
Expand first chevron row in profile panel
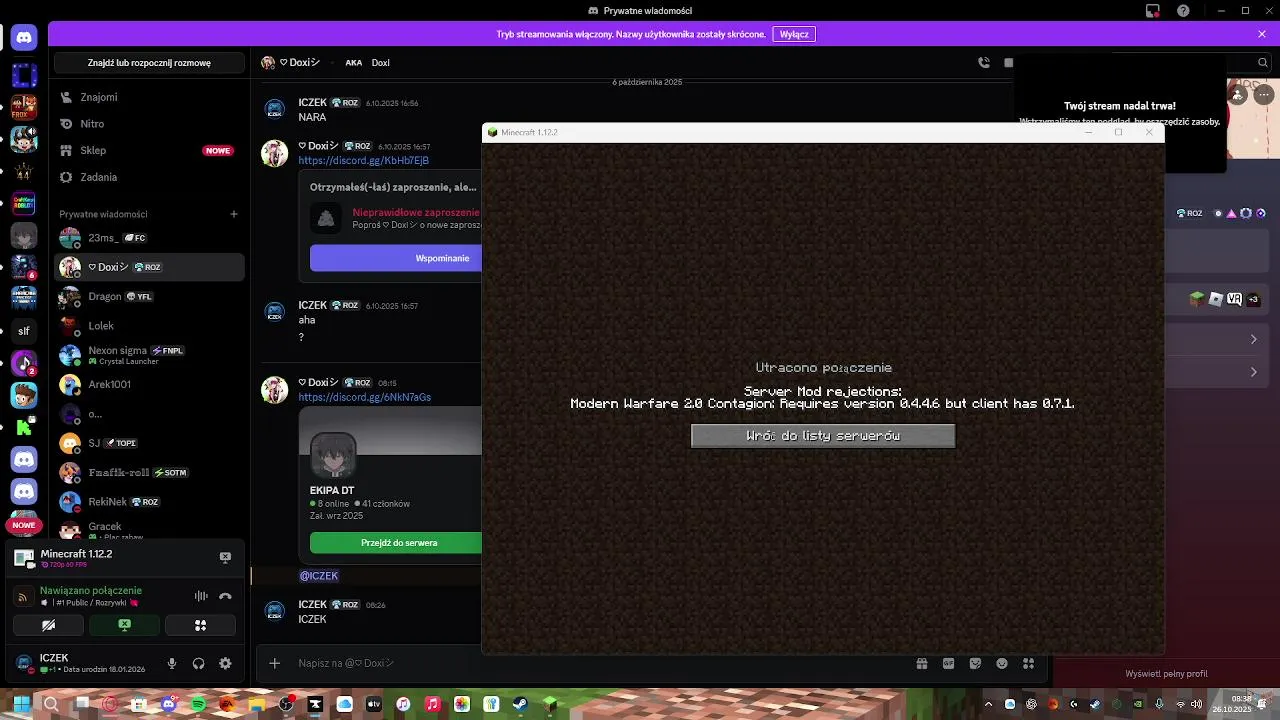(1254, 340)
